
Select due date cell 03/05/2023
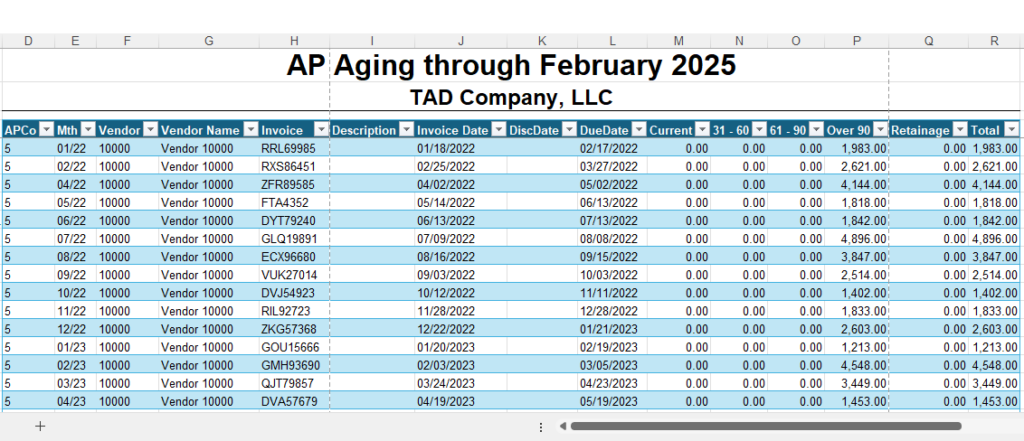[x=612, y=365]
